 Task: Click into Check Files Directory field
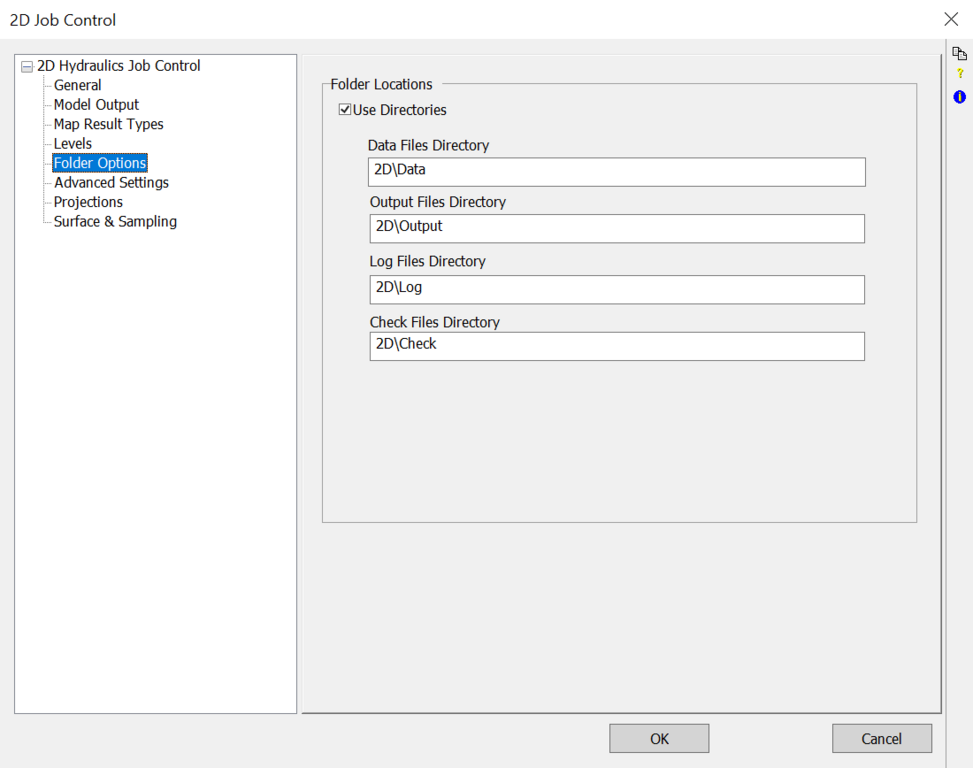click(x=616, y=345)
